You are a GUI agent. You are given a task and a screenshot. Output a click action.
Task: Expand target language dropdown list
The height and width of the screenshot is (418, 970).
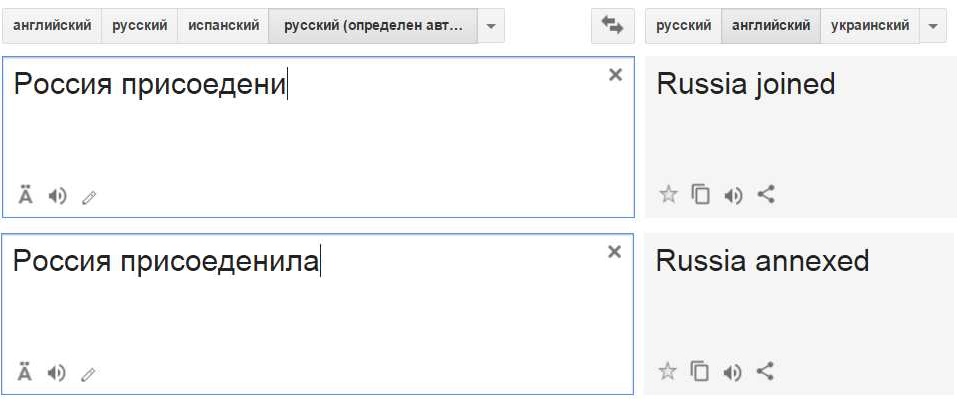pos(933,26)
